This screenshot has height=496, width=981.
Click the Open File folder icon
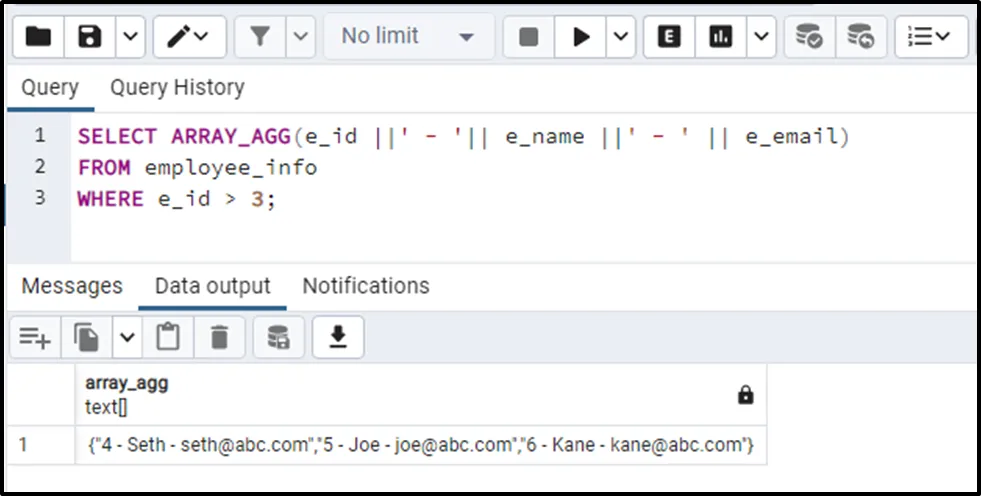(x=38, y=37)
